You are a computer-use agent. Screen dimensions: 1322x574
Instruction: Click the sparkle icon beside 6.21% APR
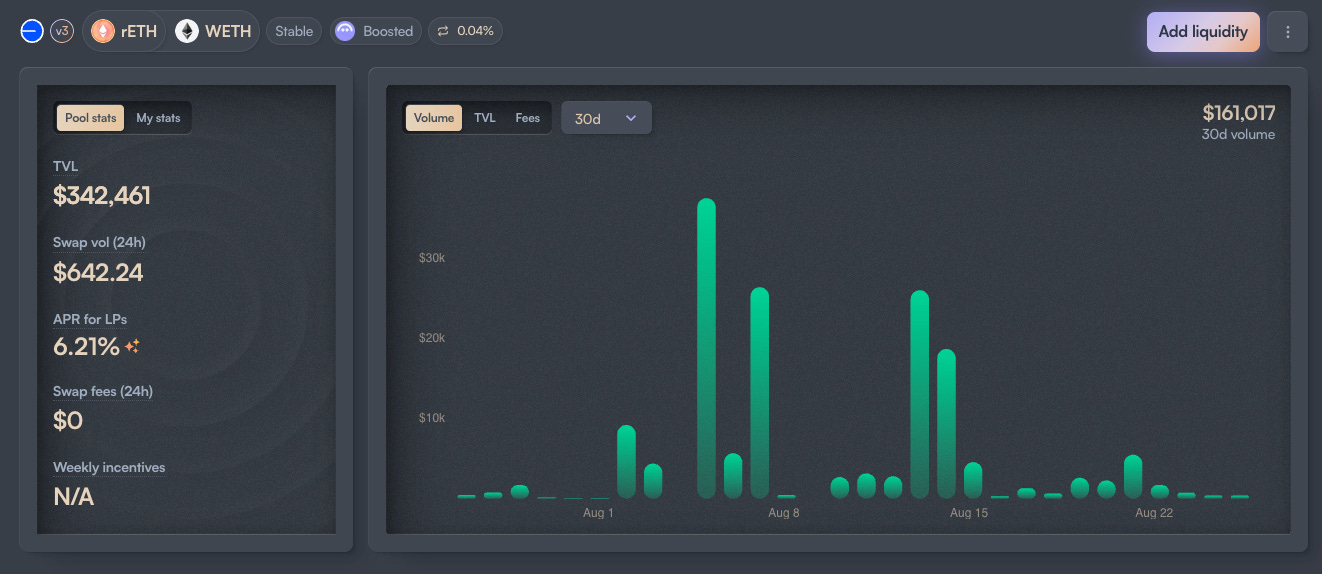[x=132, y=347]
